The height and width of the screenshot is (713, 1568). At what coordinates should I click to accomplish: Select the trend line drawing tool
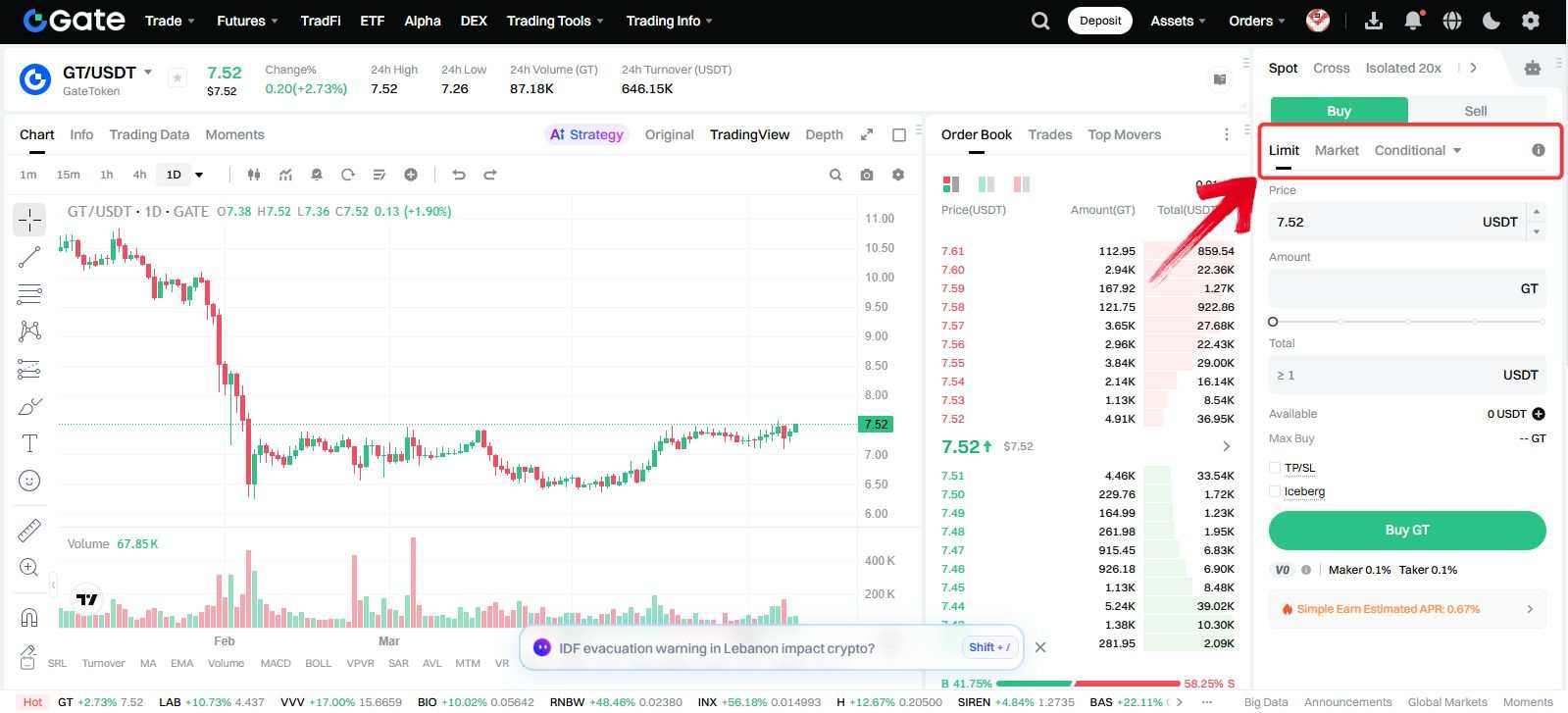click(29, 257)
